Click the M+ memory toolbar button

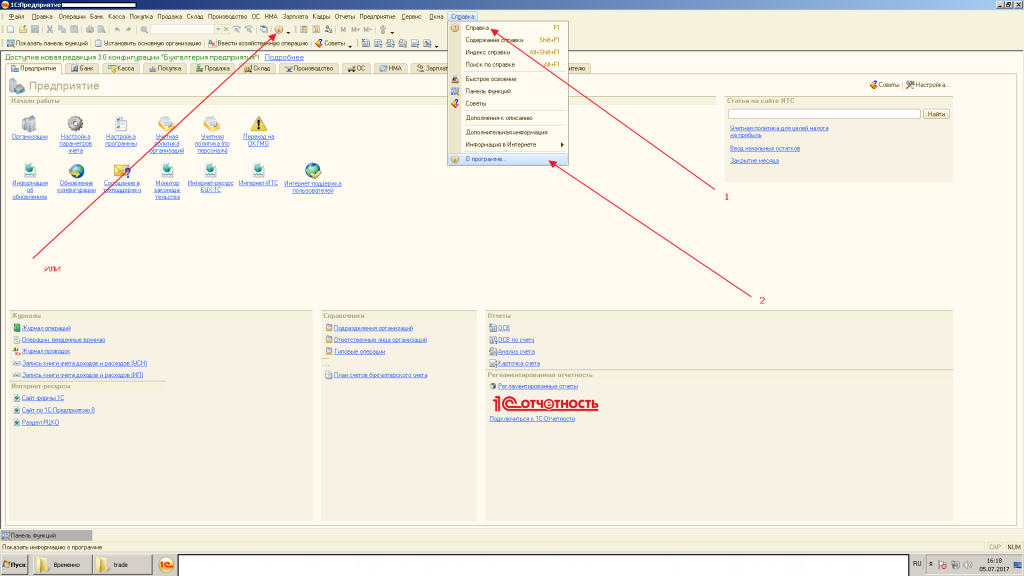click(x=355, y=29)
